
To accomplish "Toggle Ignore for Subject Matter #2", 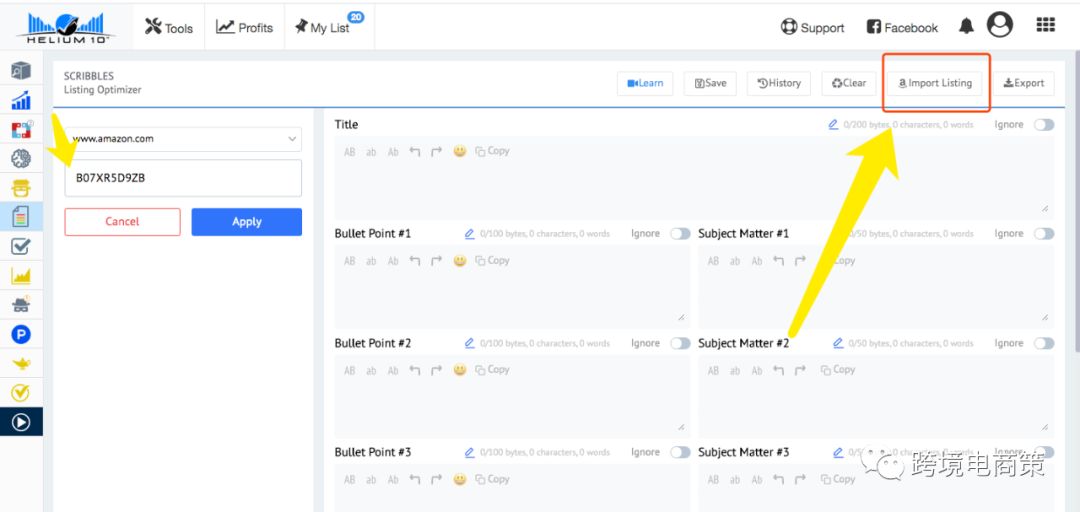I will (1043, 343).
